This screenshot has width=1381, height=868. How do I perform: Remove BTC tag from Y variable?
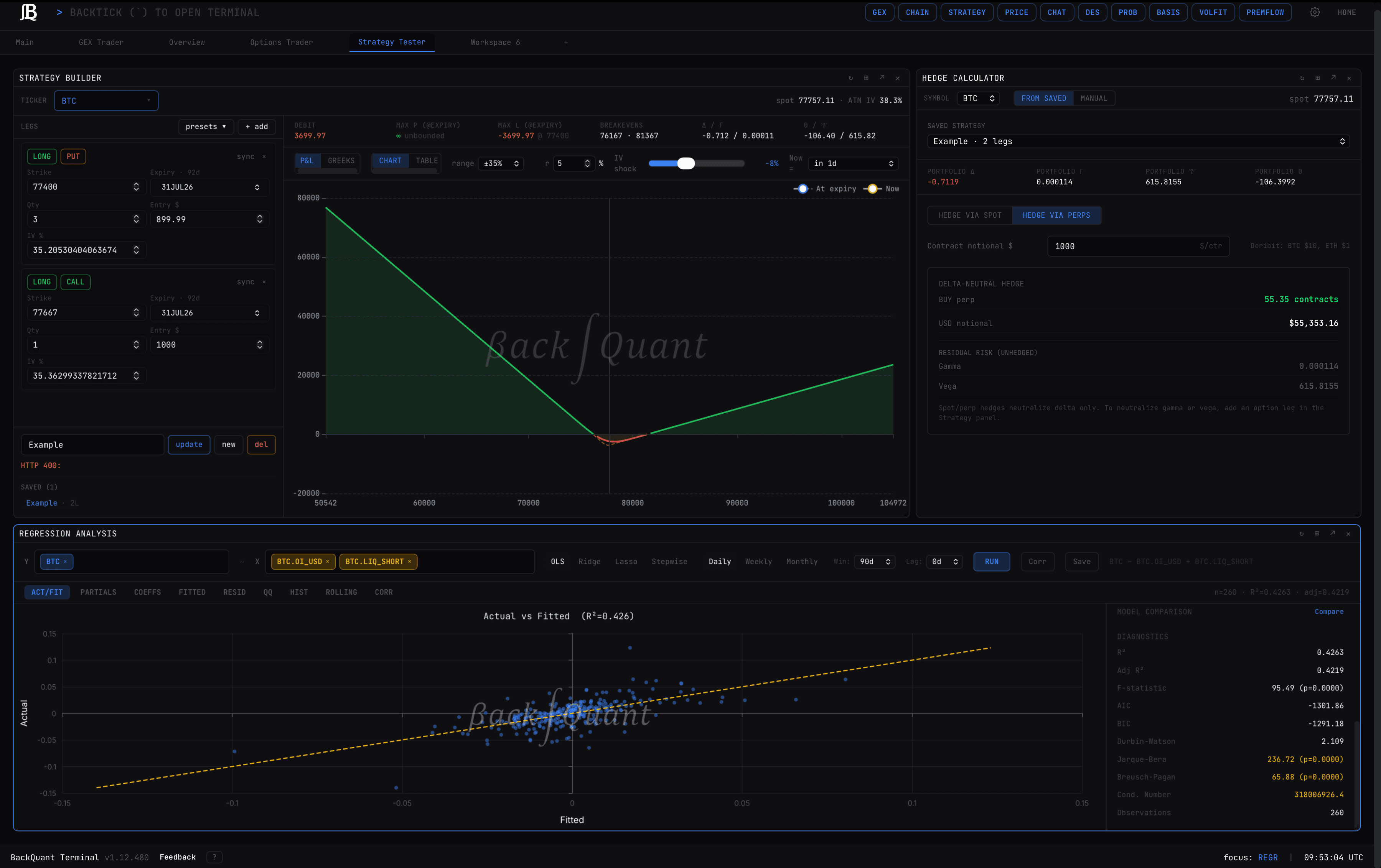65,561
